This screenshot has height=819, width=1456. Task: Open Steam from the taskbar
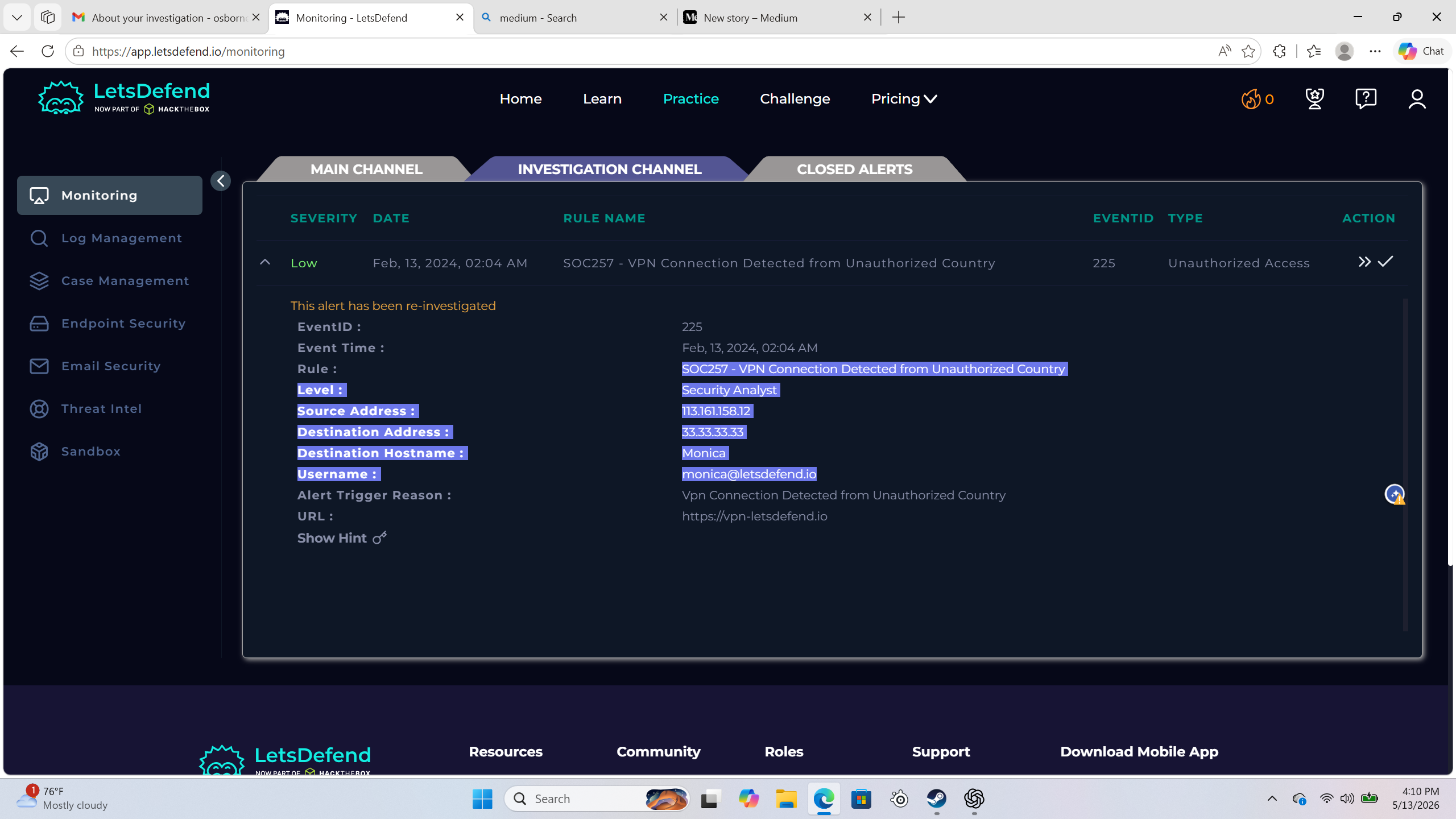coord(936,799)
